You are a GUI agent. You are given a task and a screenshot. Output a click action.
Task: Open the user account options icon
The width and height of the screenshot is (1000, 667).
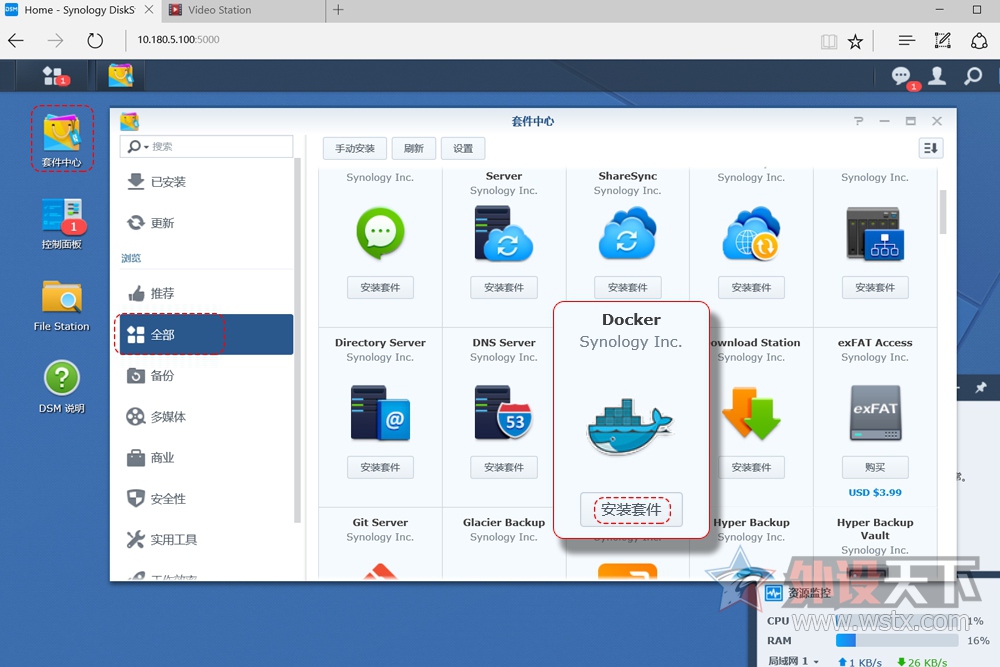(x=937, y=76)
